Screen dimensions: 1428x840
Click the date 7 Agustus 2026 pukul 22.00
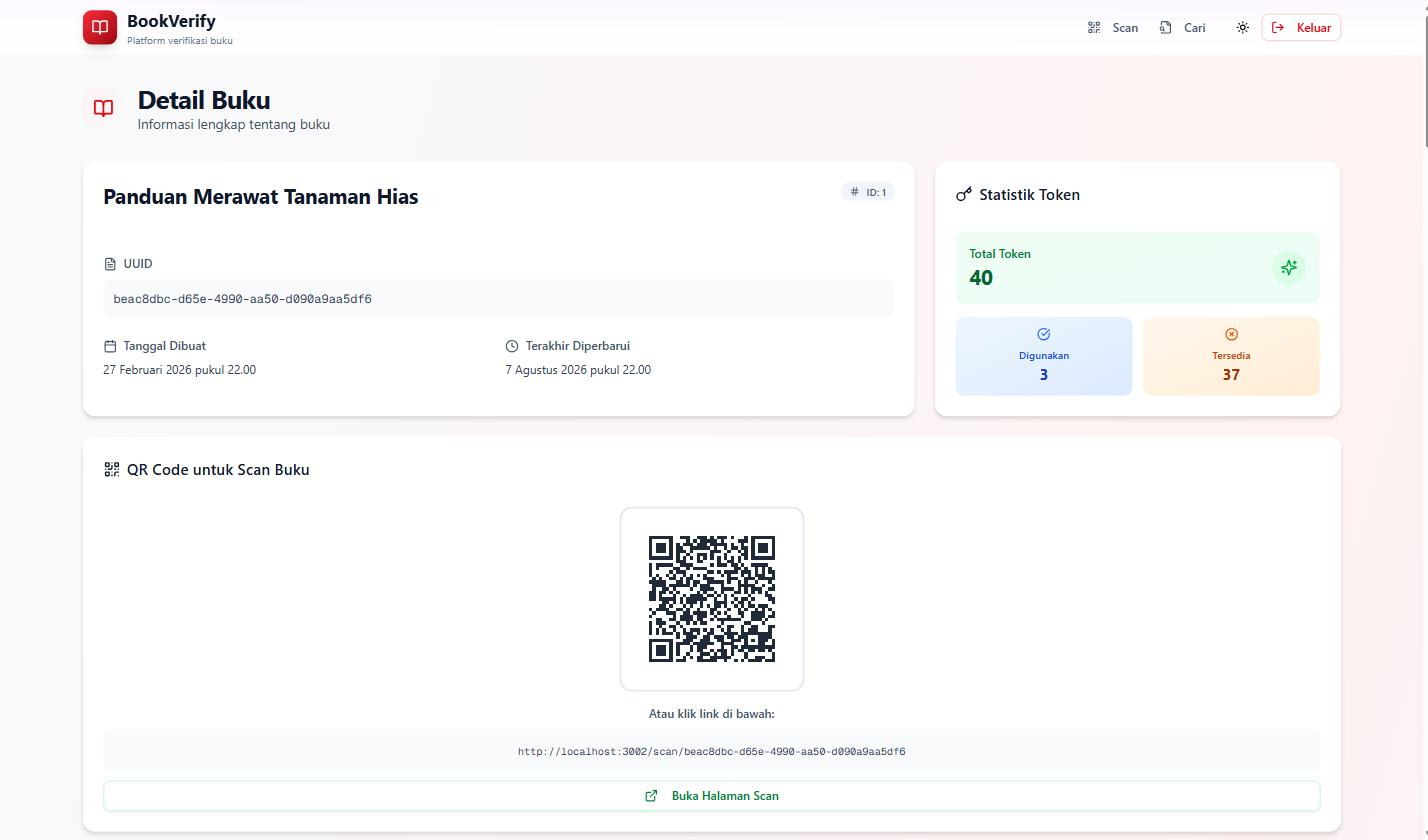coord(578,370)
